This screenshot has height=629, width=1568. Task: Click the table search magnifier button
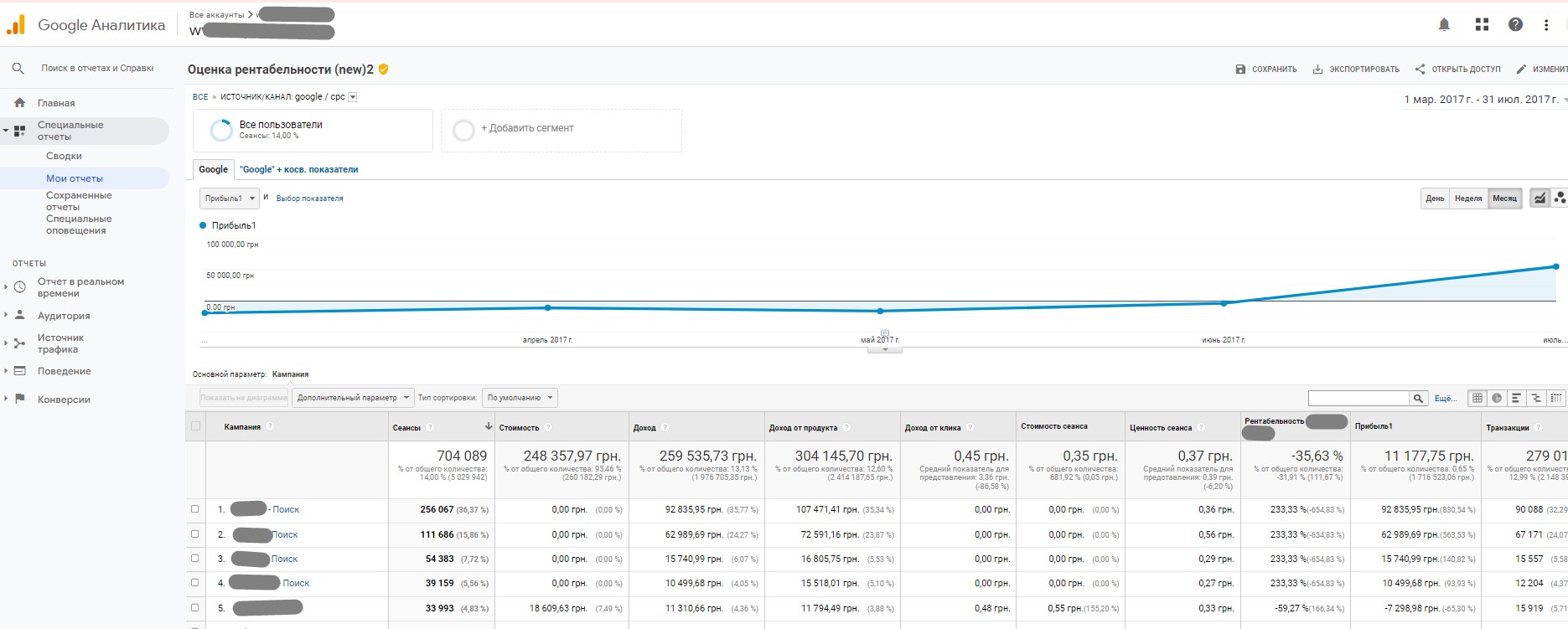[x=1418, y=399]
